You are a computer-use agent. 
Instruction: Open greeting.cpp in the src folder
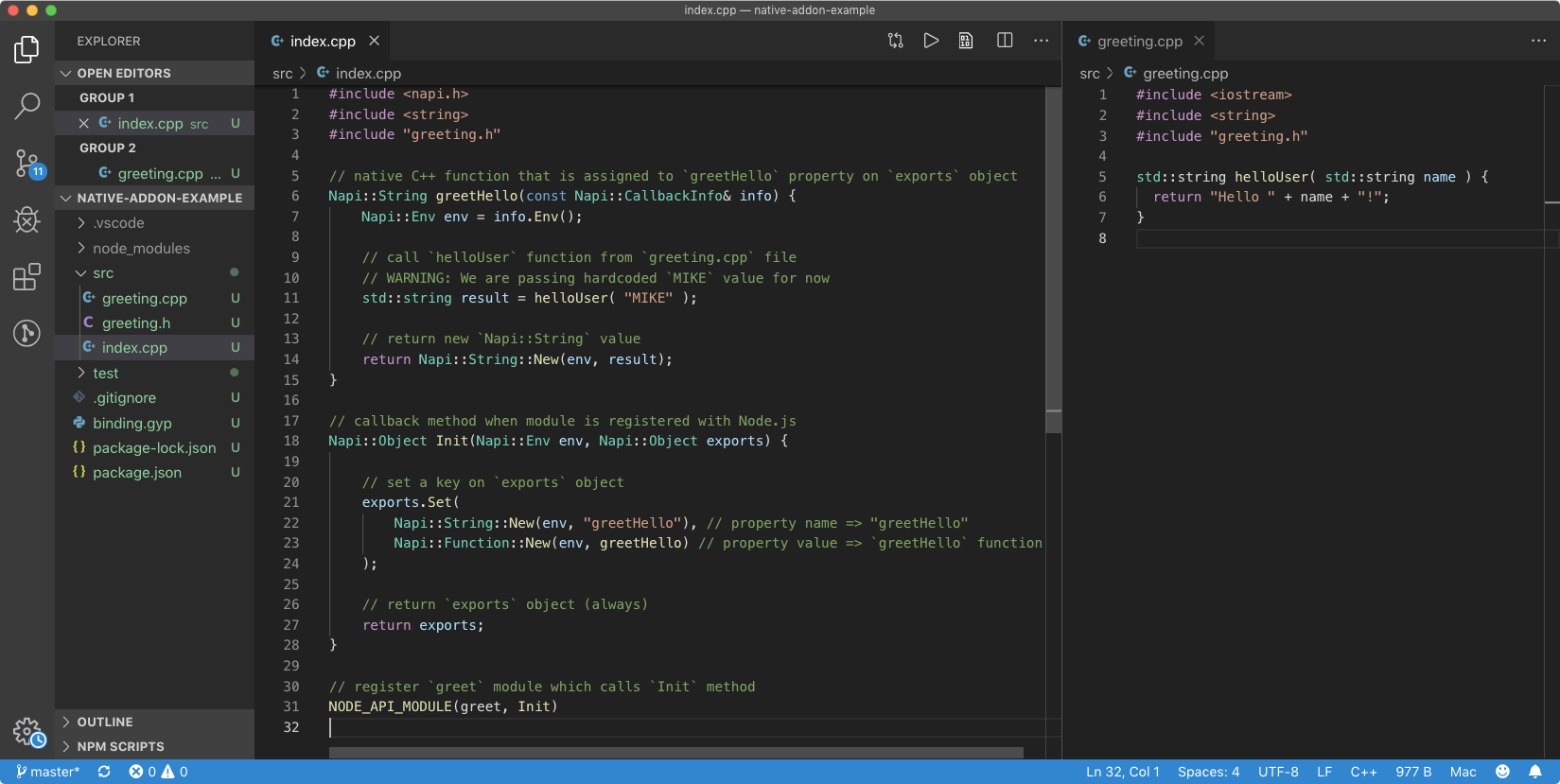coord(154,298)
